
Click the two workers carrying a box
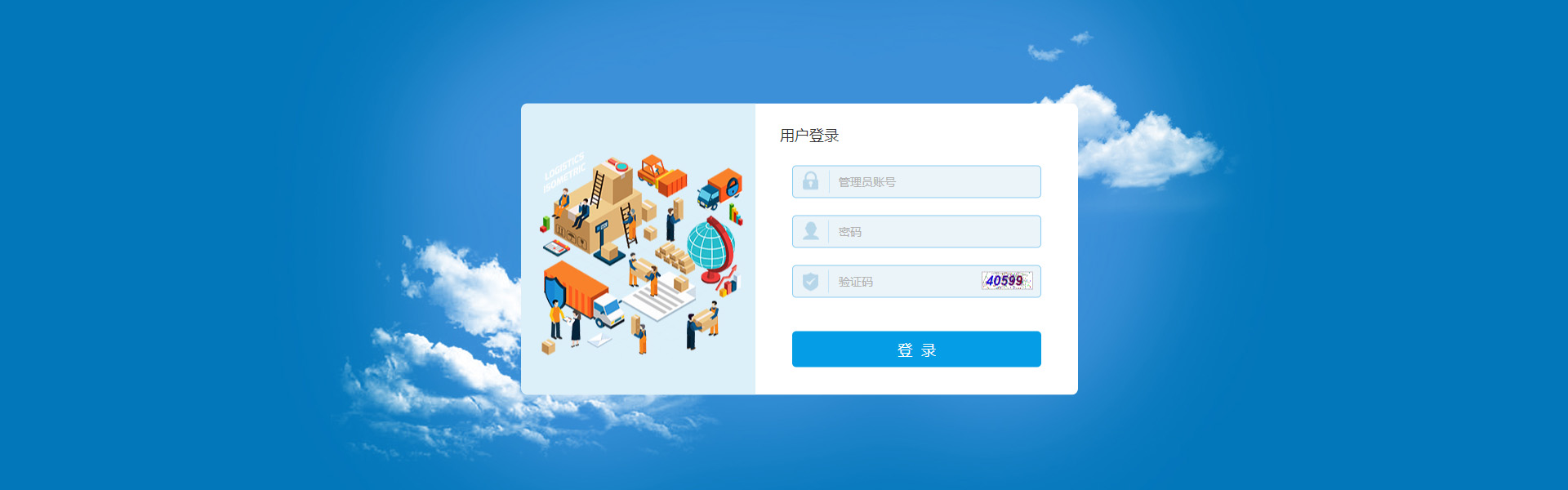click(x=644, y=274)
